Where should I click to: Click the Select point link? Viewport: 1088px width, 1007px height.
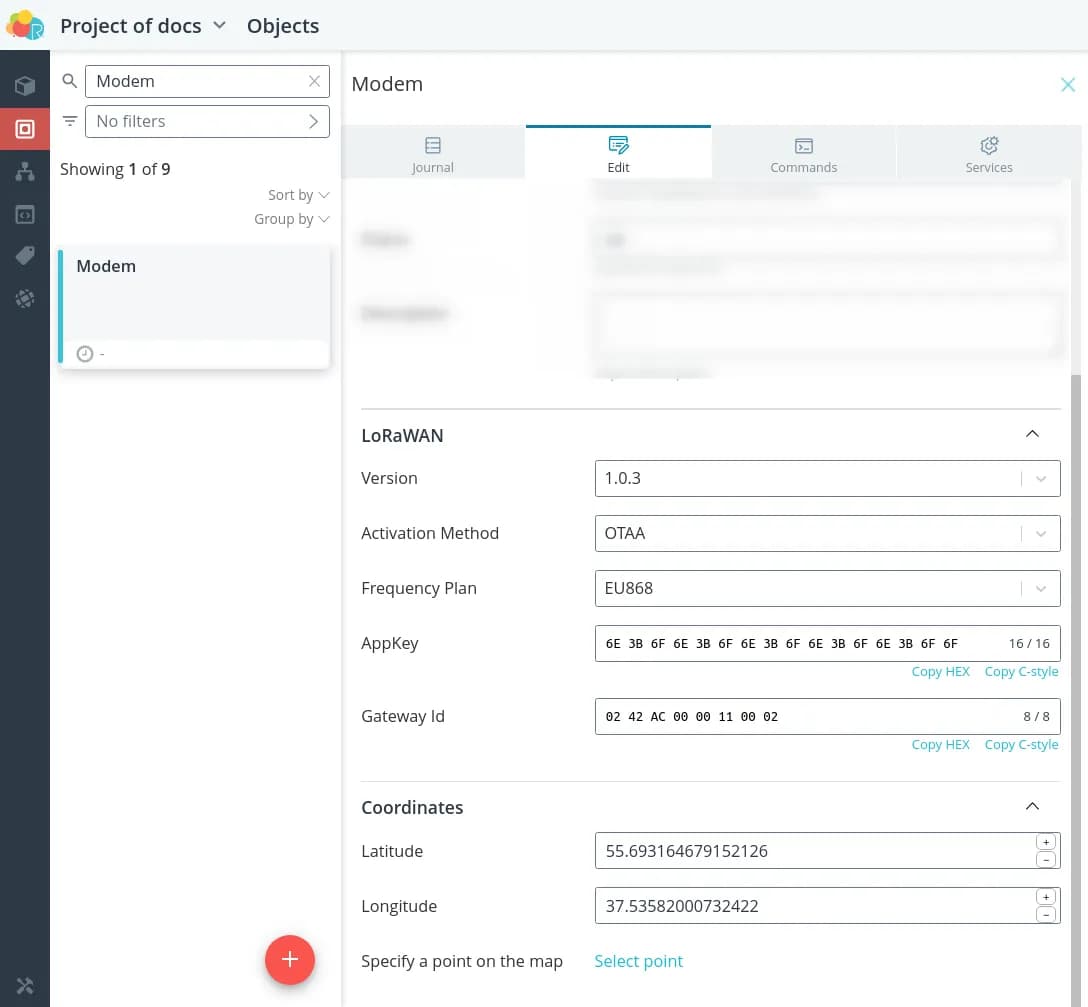click(x=638, y=961)
